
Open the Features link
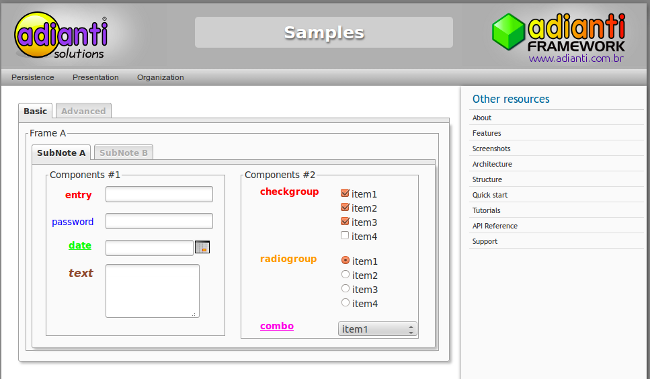click(487, 133)
